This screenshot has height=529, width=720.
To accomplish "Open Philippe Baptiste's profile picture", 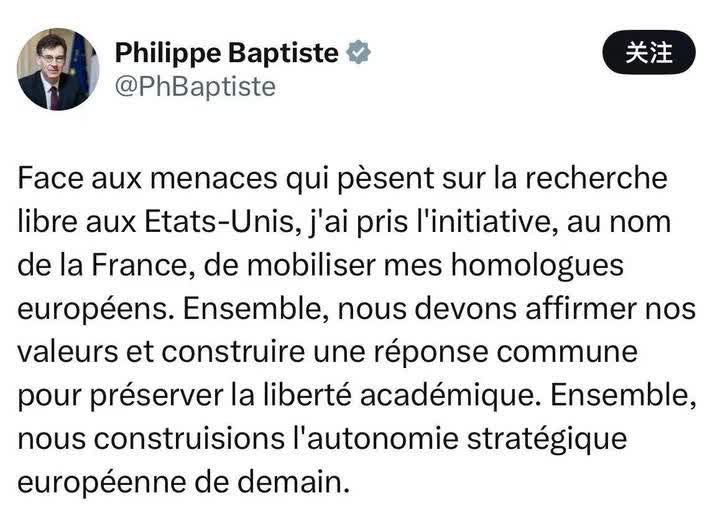I will point(58,69).
